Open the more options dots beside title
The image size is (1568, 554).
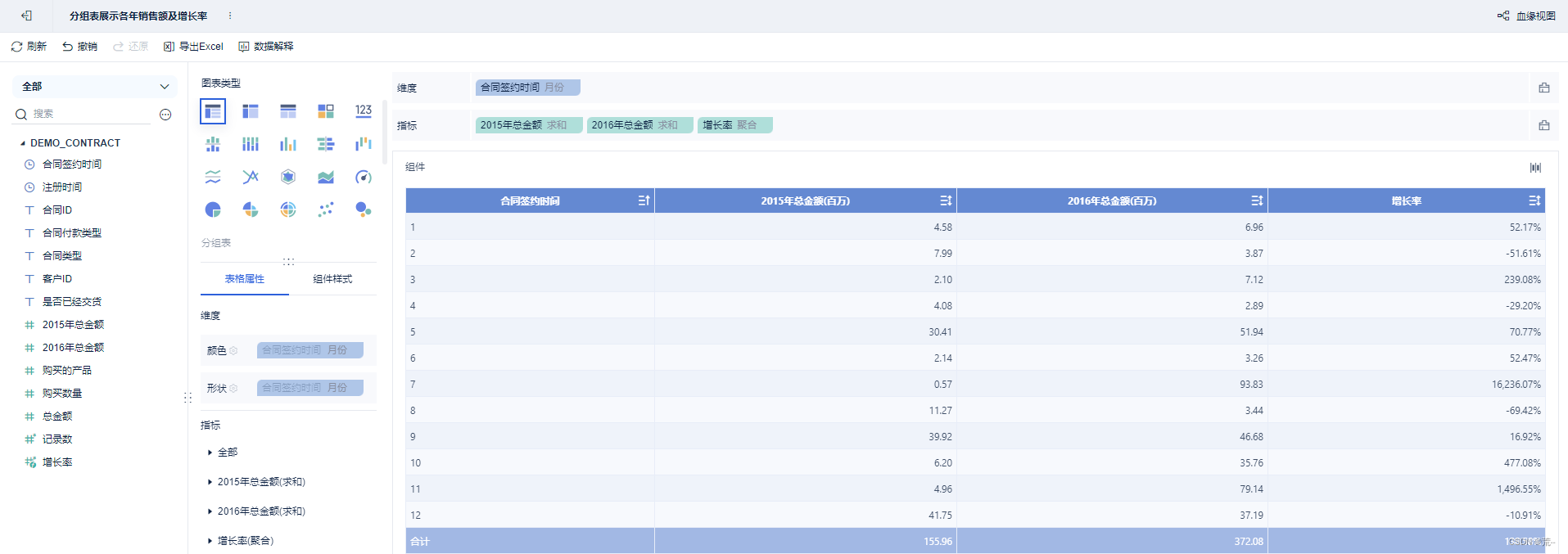230,16
